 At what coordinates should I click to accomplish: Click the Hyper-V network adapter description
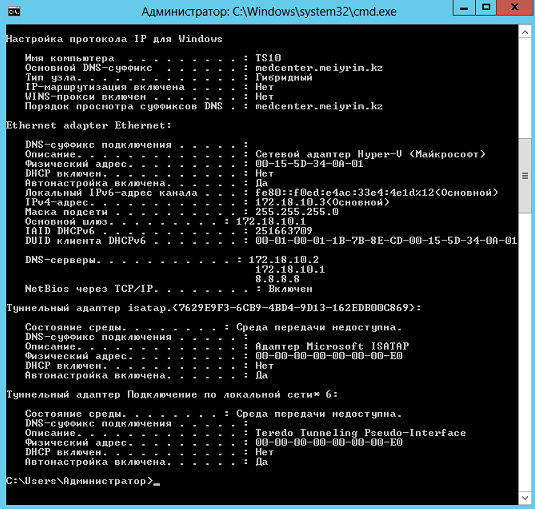point(370,154)
